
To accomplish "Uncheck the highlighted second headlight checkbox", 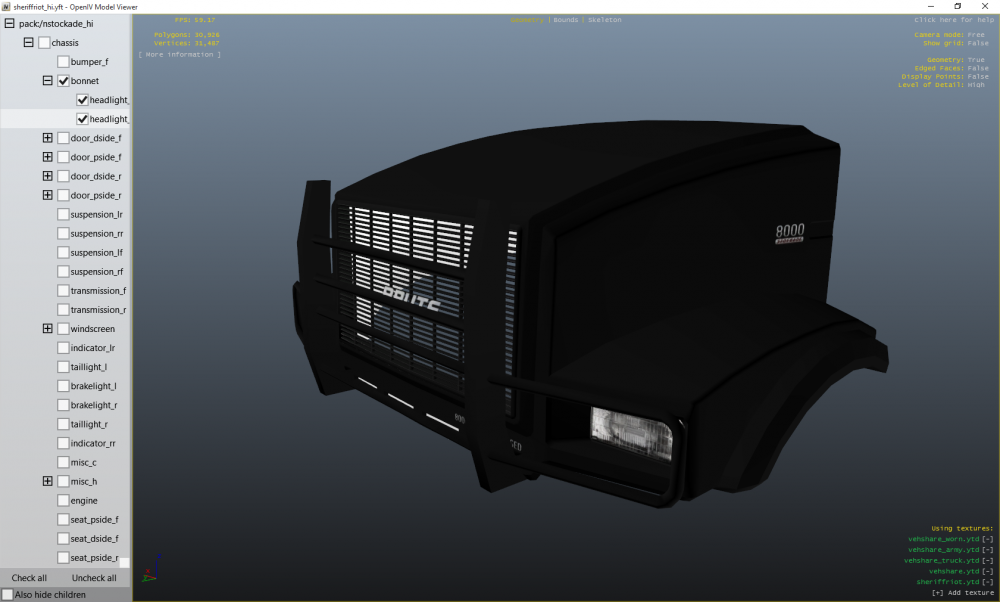I will click(82, 119).
